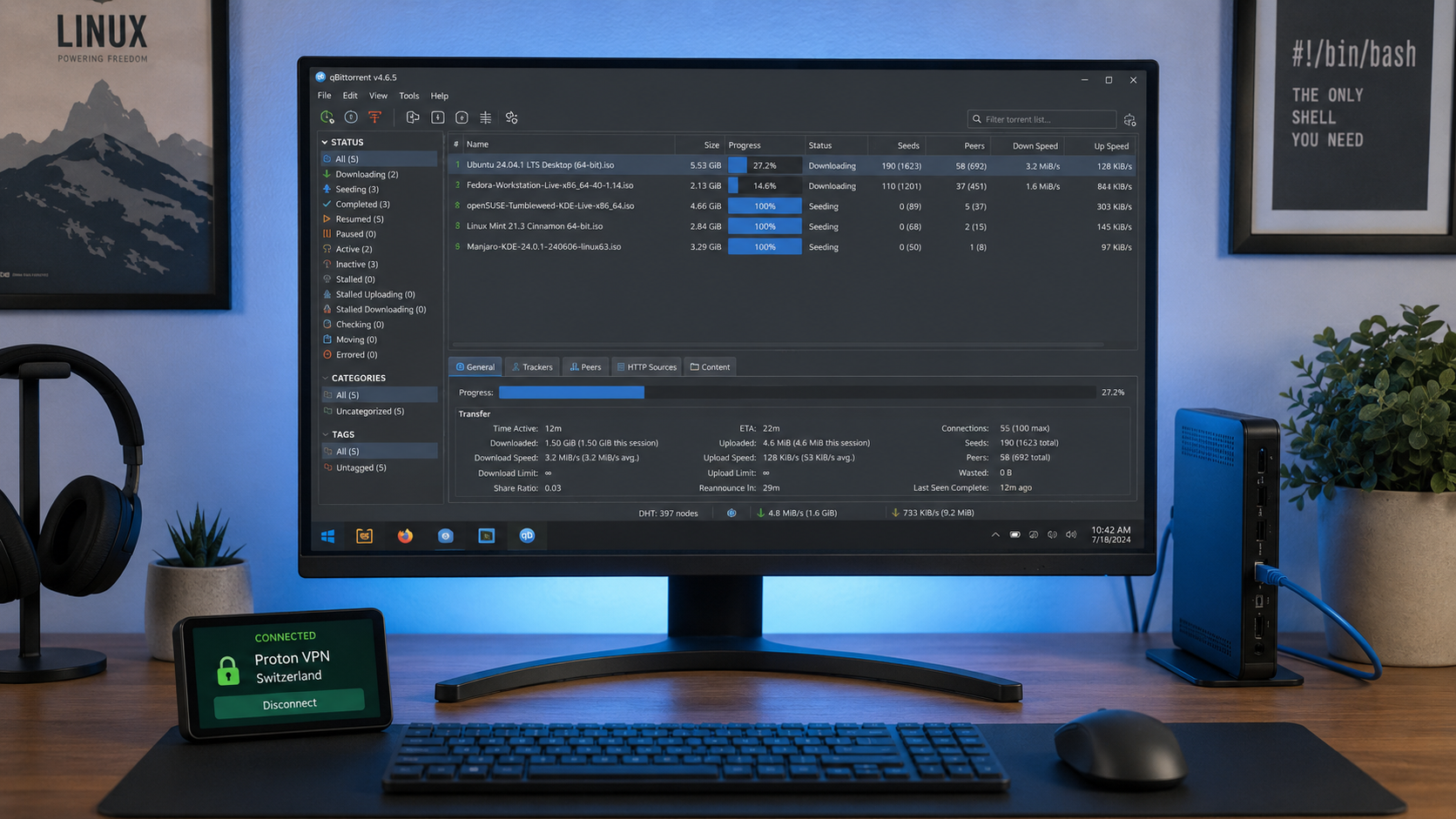
Task: Click the rounded-square toolbar icon left of the grid-lines icon
Action: [462, 117]
